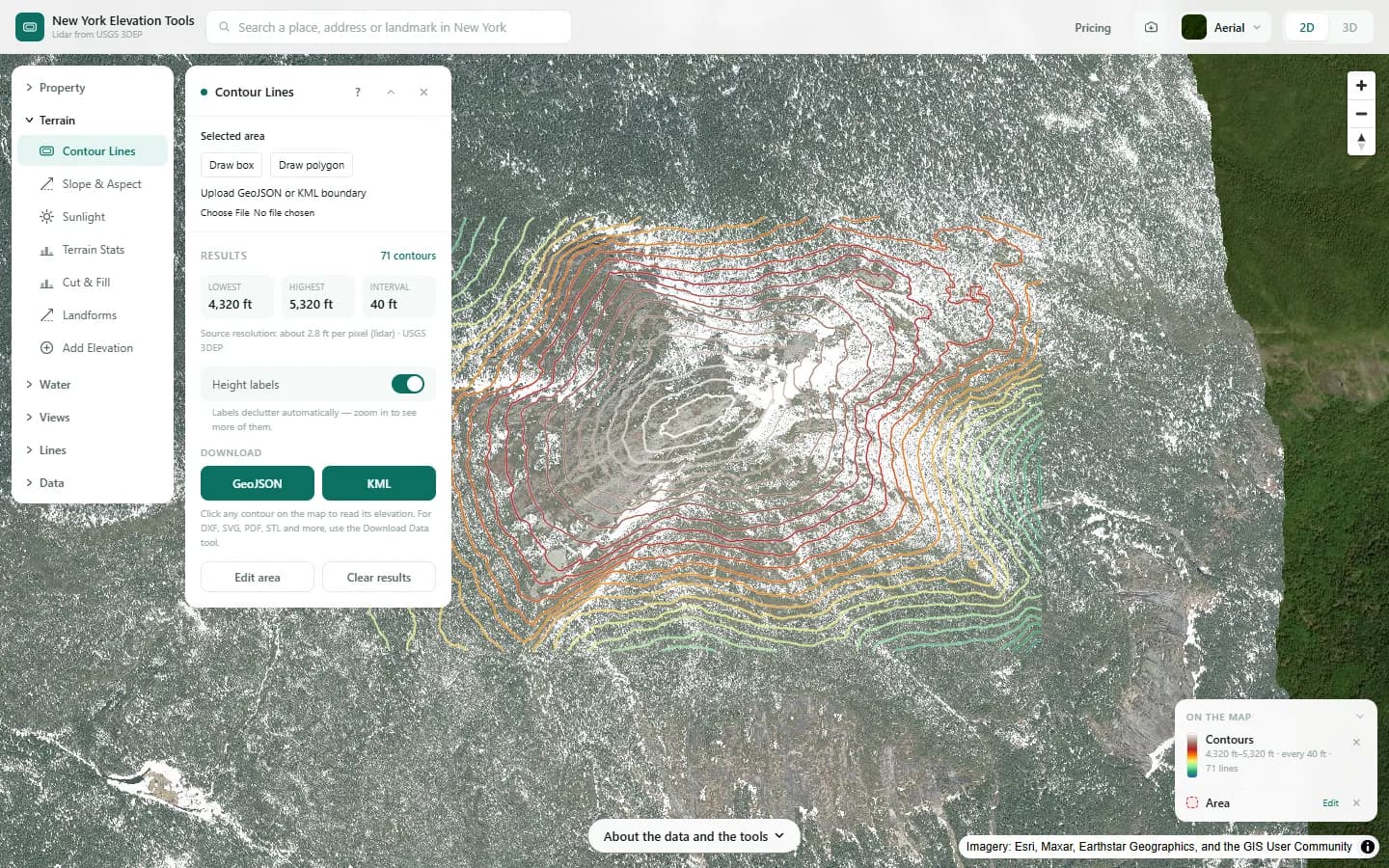Screen dimensions: 1389x868
Task: Download contours as GeoJSON
Action: tap(258, 483)
